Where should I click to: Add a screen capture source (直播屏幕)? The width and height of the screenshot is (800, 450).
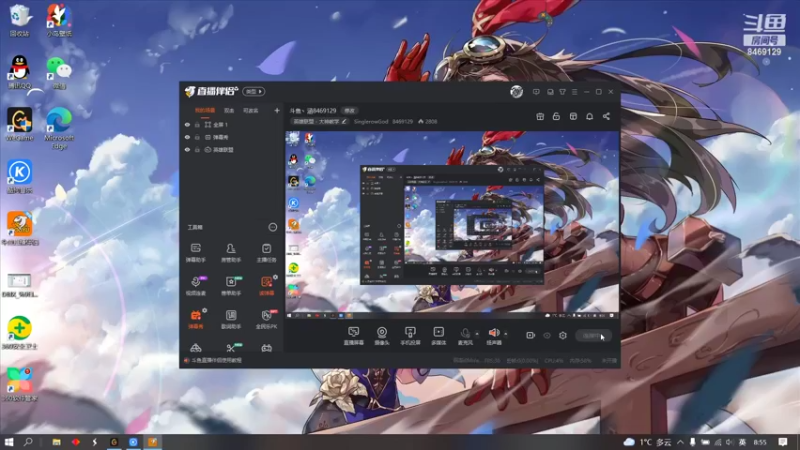tap(353, 336)
